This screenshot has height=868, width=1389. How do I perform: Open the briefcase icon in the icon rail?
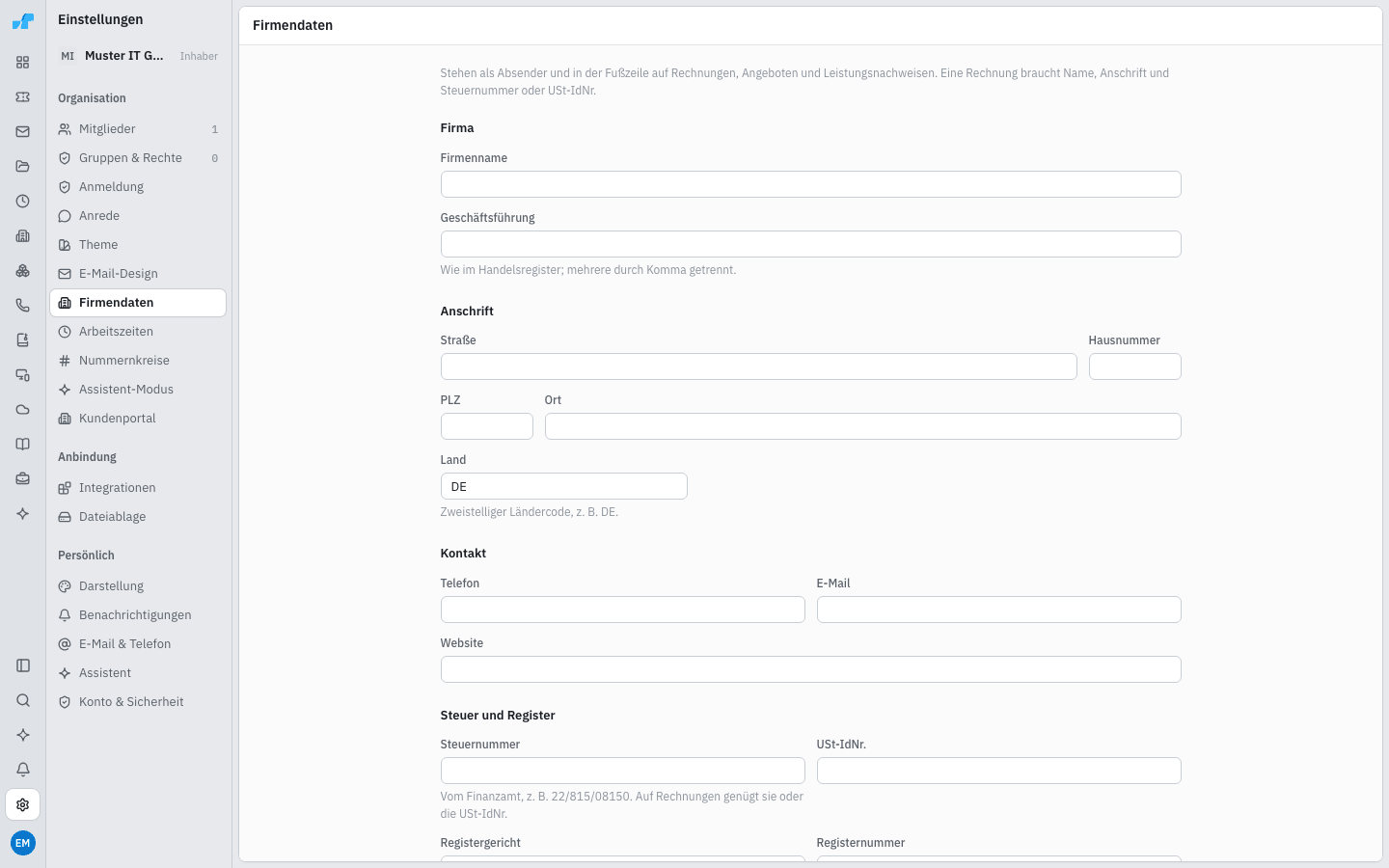click(x=23, y=479)
